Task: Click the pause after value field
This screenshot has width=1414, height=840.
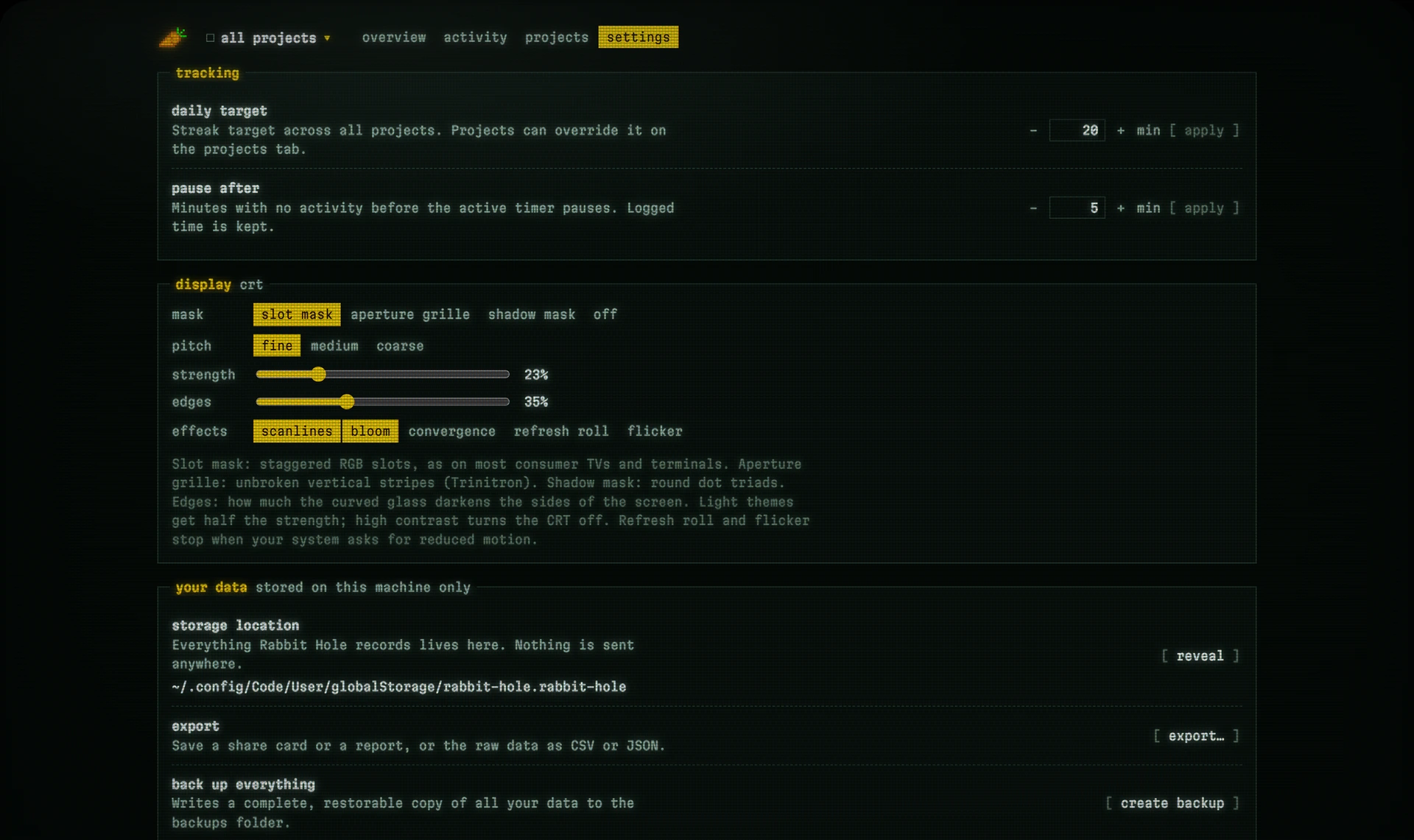Action: (x=1077, y=208)
